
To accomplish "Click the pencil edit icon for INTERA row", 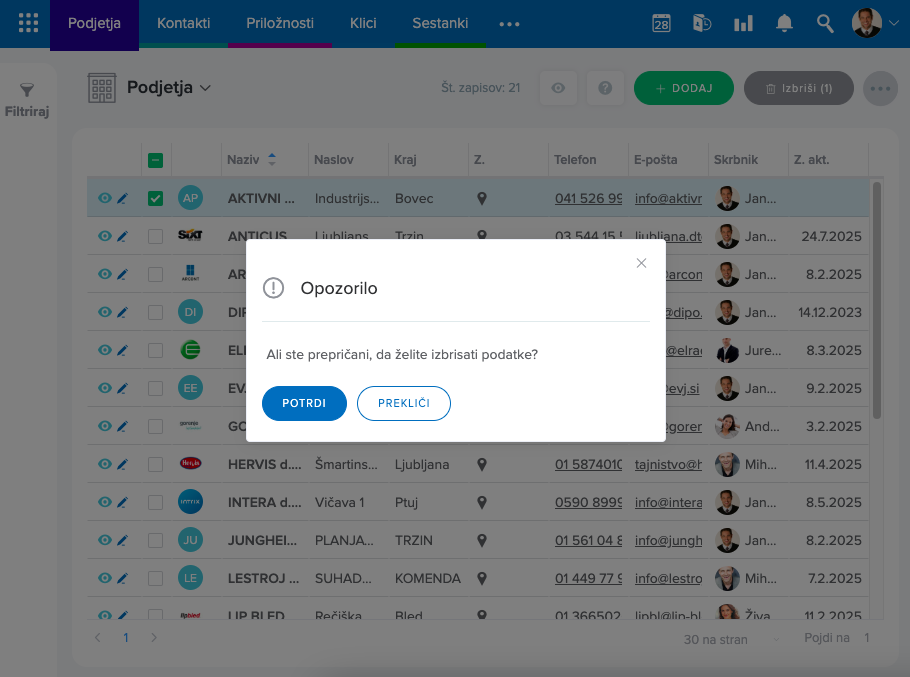I will pos(122,503).
